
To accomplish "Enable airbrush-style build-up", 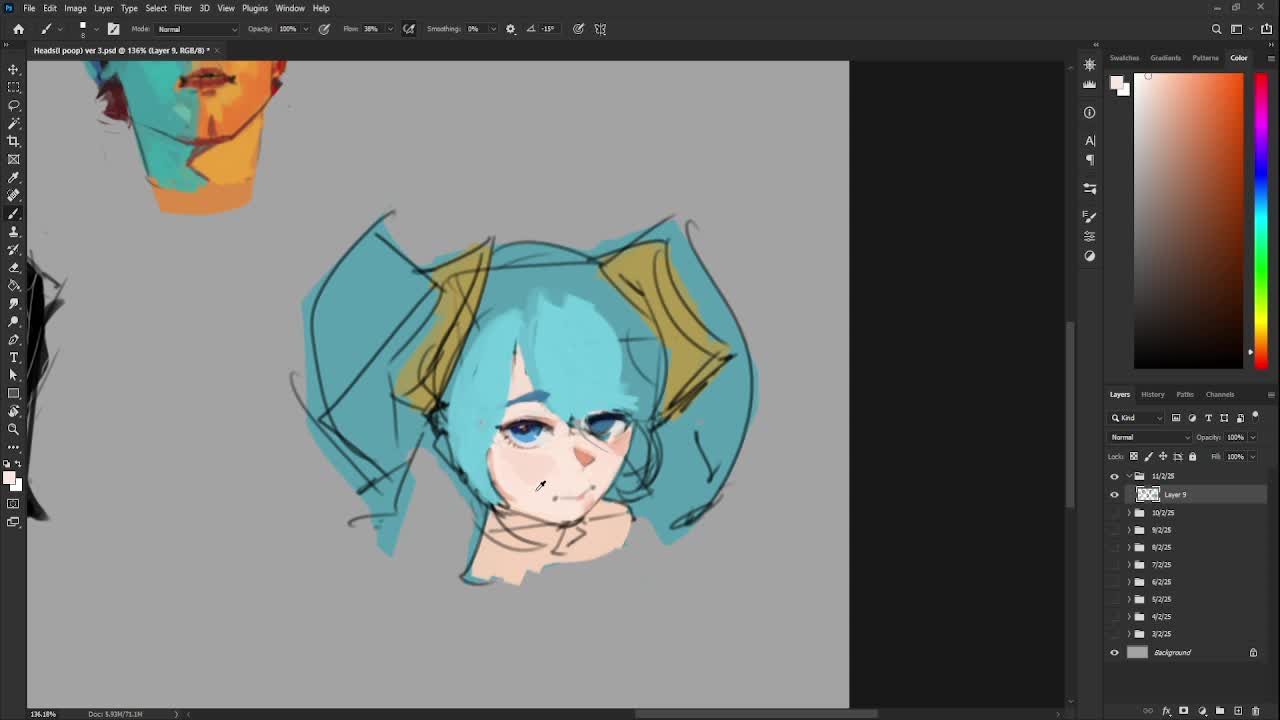I will pos(409,29).
